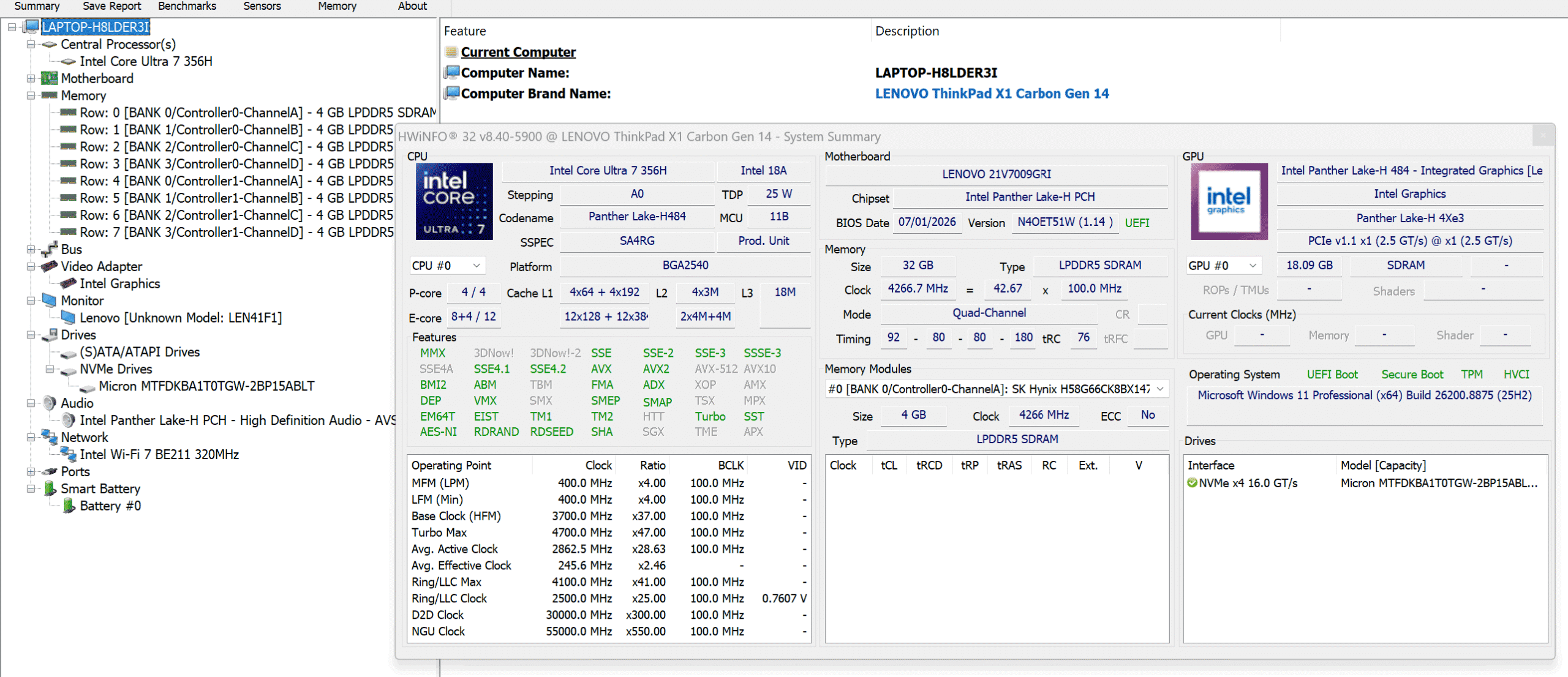Click the Intel Graphics adapter icon in tree
This screenshot has height=677, width=1568.
pos(68,283)
